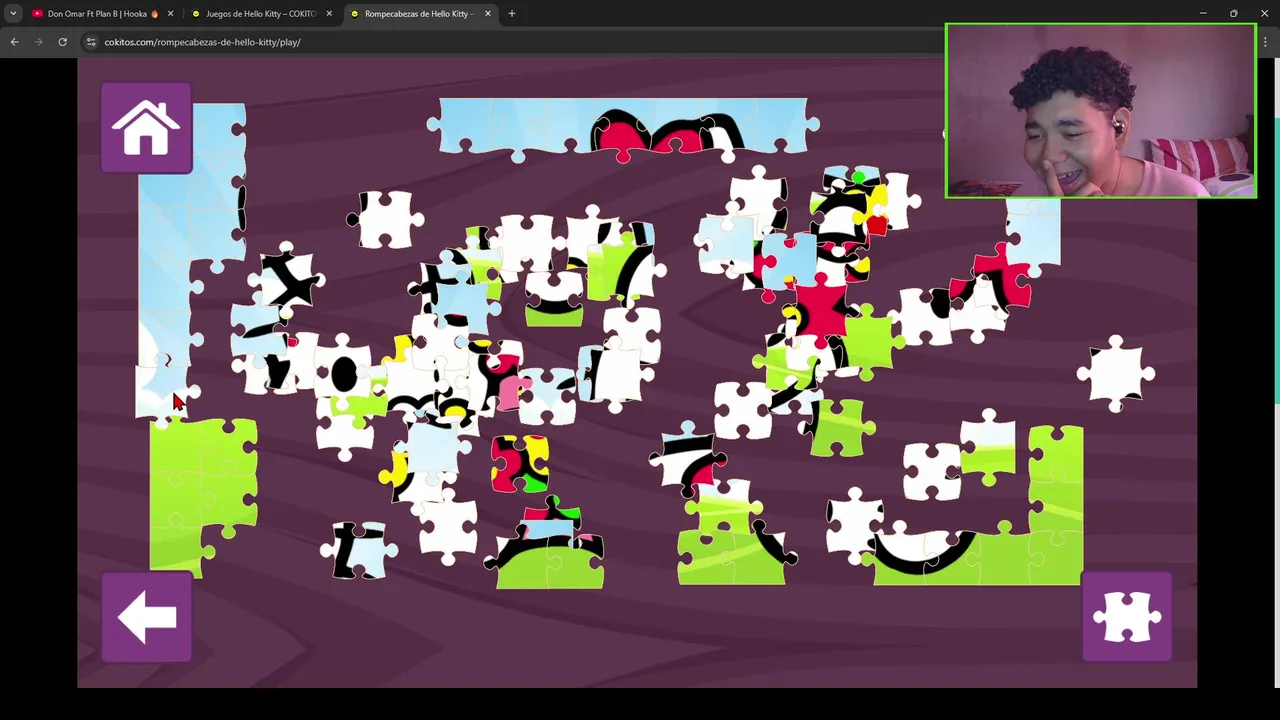1280x720 pixels.
Task: Switch to the Juegos de Hello Kitty tab
Action: pyautogui.click(x=260, y=14)
